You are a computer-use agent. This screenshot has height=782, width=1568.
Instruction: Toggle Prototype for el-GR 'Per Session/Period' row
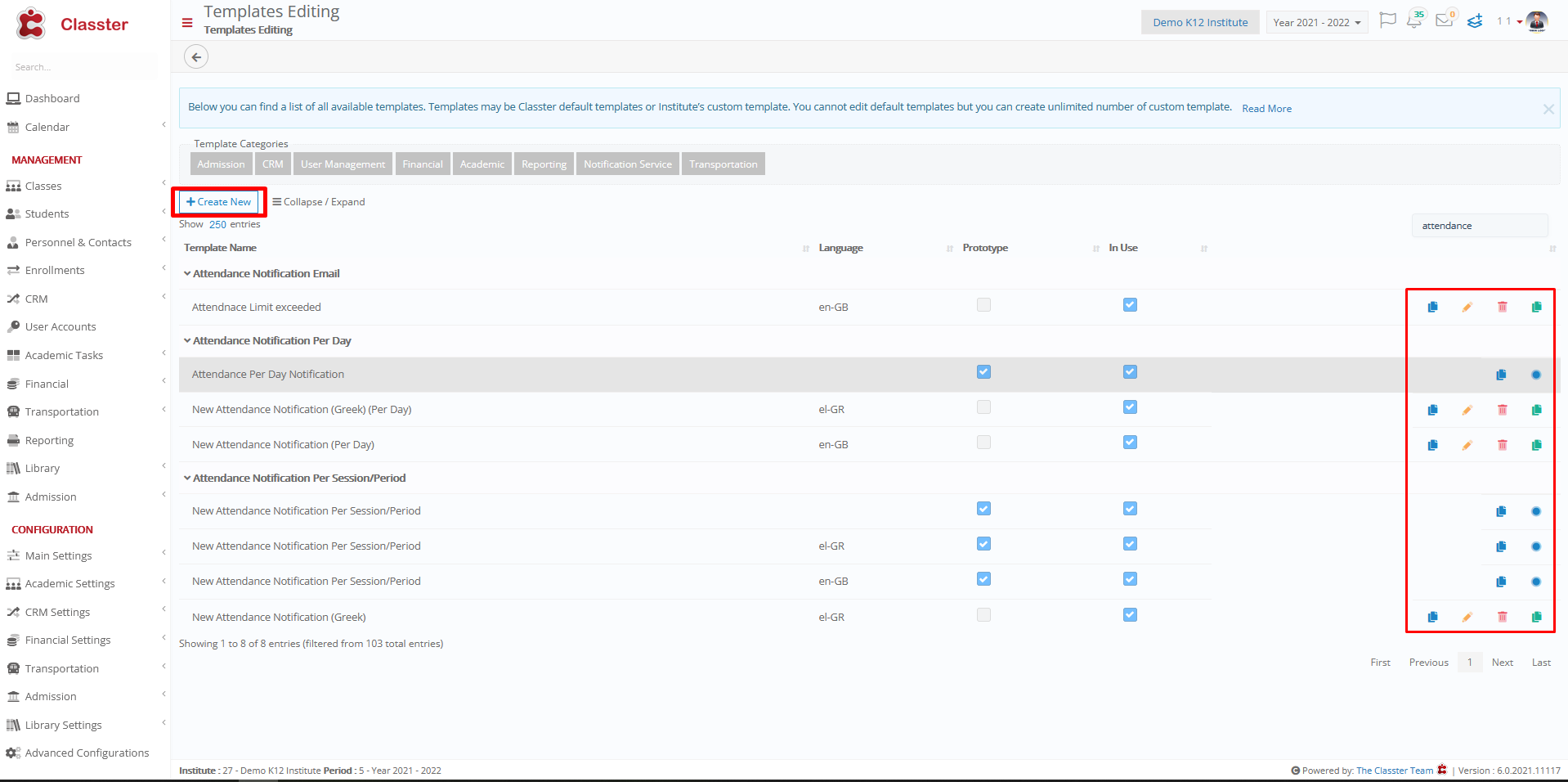(983, 544)
